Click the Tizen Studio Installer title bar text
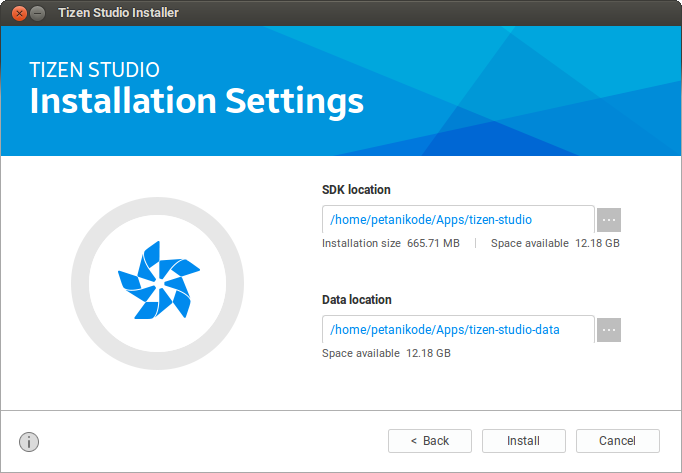Viewport: 682px width, 473px height. click(x=116, y=14)
